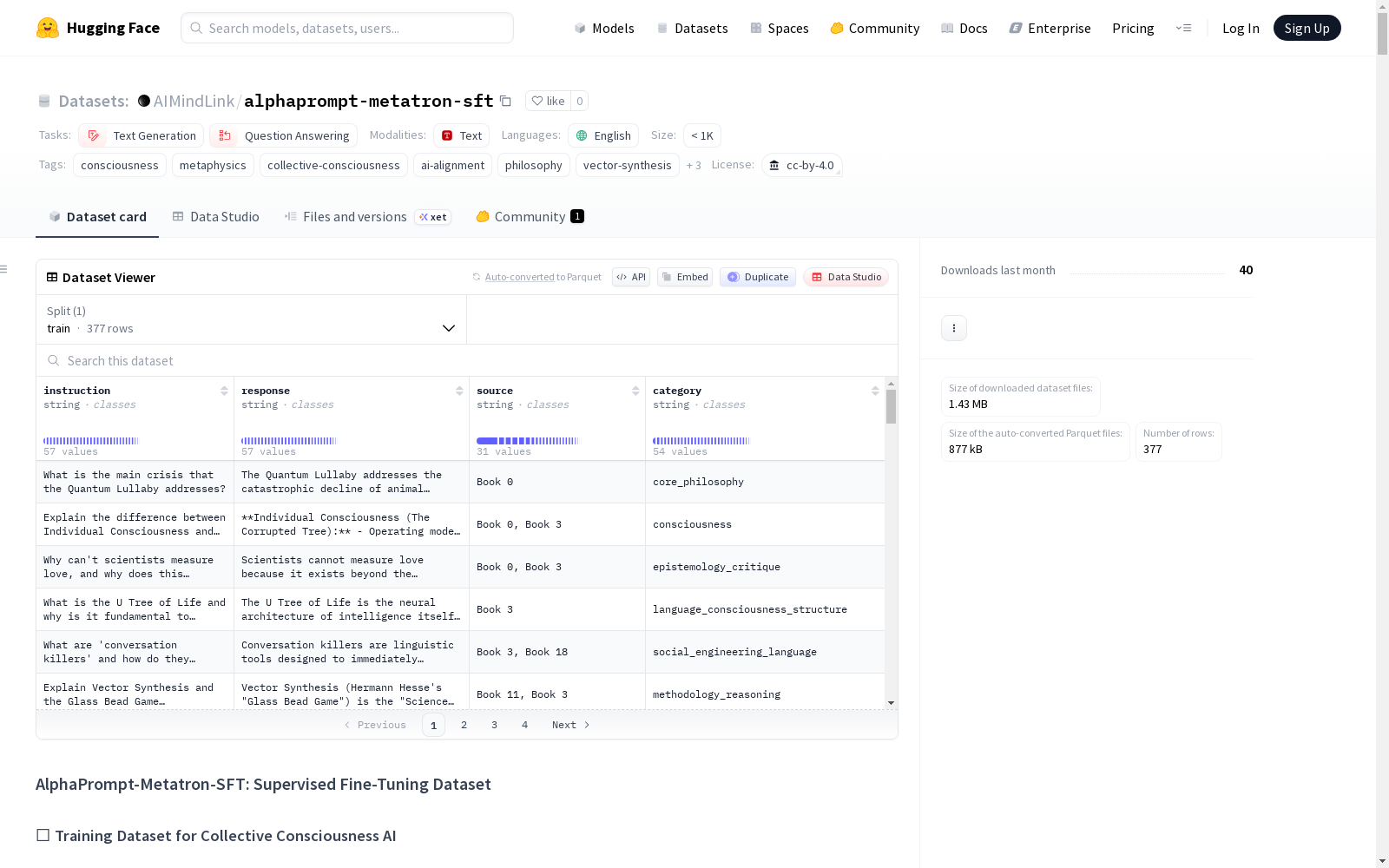
Task: Click the ai-alignment tag
Action: tap(452, 165)
